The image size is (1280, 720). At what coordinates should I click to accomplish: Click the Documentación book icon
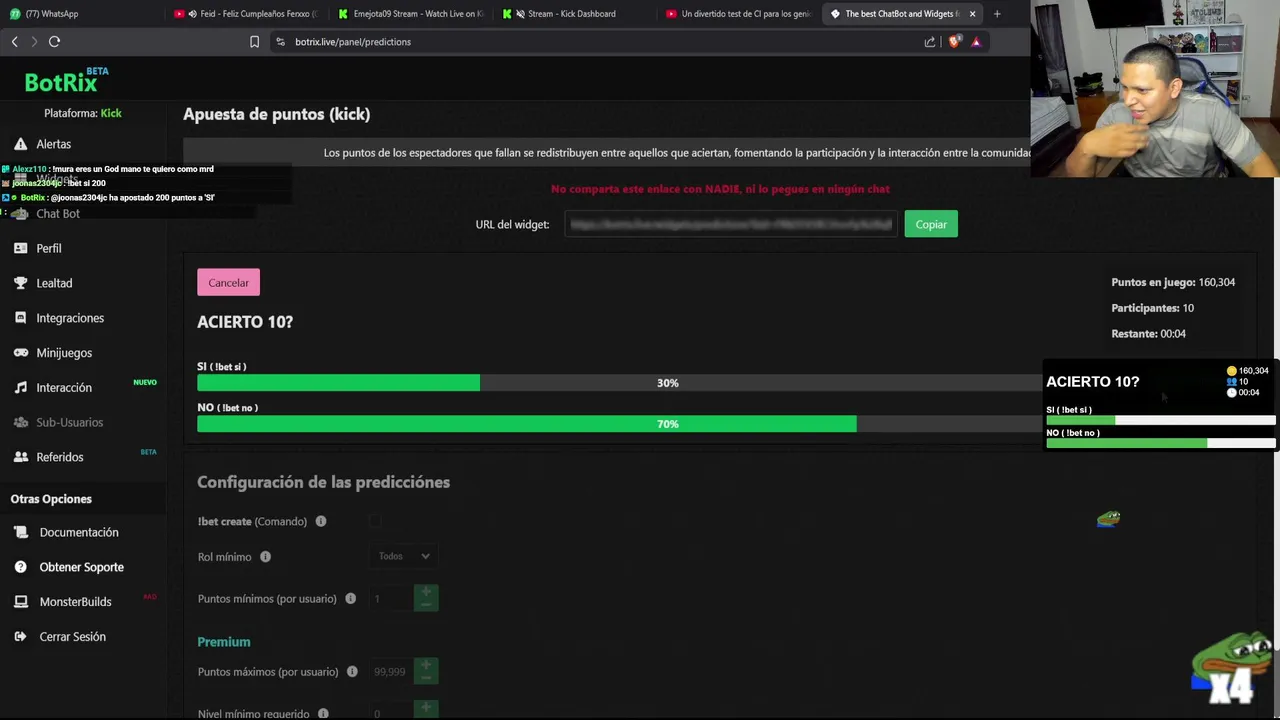click(x=20, y=532)
